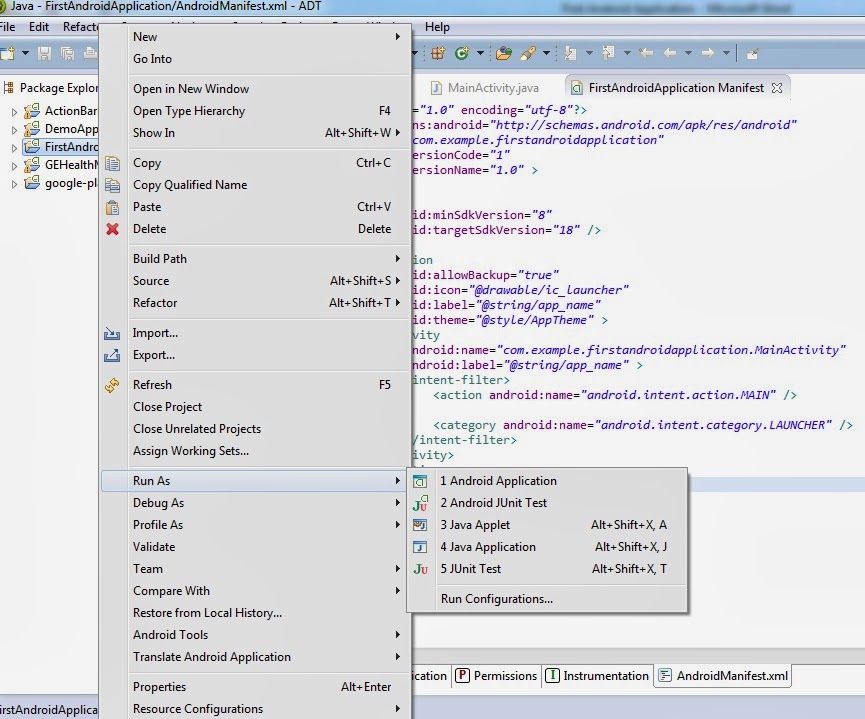The height and width of the screenshot is (719, 865).
Task: Expand the ActionBar project in Package Explorer
Action: click(x=15, y=111)
